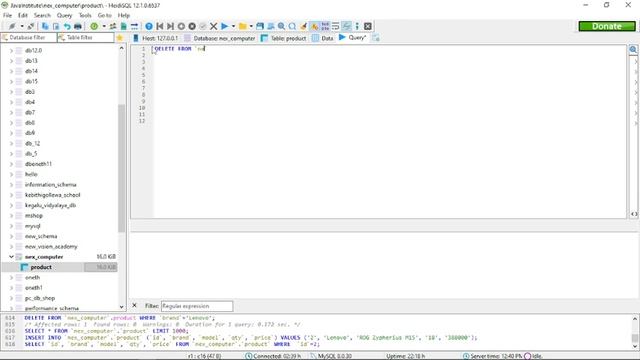
Task: Expand the information_schema database node
Action: coord(11,184)
